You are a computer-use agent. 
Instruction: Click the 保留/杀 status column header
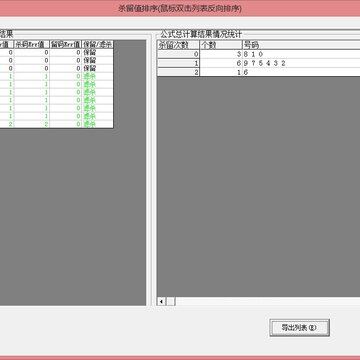98,44
